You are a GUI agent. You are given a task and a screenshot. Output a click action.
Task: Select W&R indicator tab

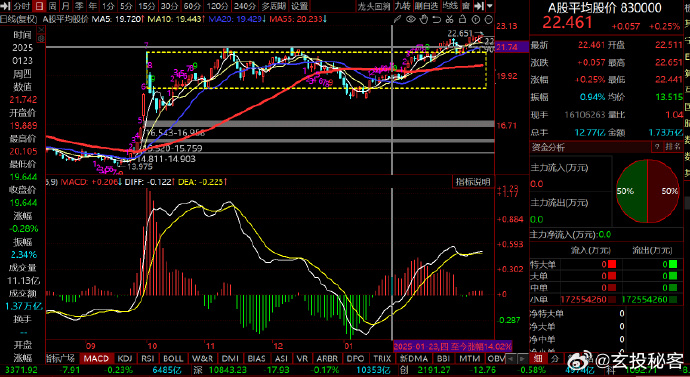pyautogui.click(x=202, y=359)
